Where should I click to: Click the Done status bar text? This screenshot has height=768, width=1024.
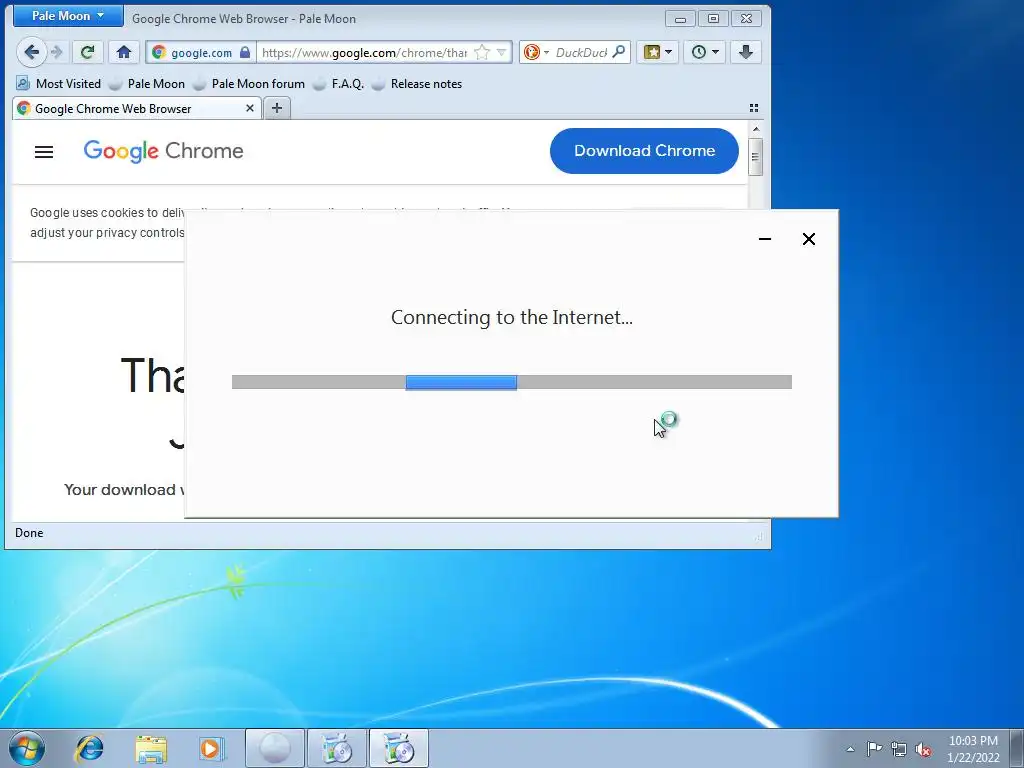(29, 533)
